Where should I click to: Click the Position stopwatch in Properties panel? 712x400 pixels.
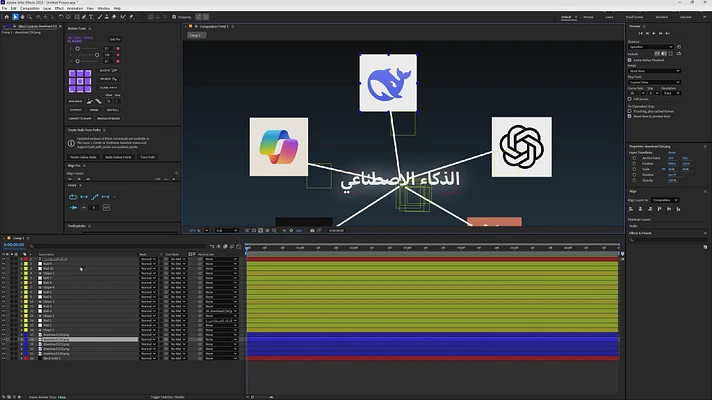click(634, 163)
